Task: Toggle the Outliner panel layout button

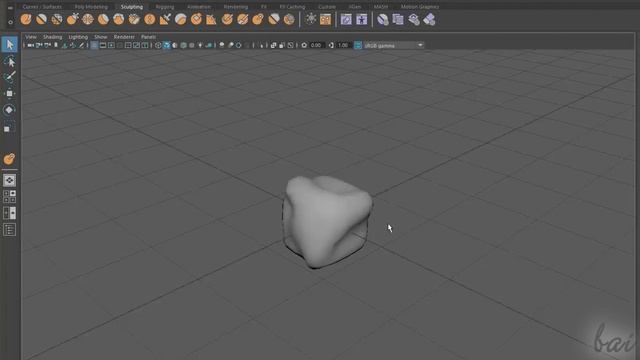Action: 9,230
